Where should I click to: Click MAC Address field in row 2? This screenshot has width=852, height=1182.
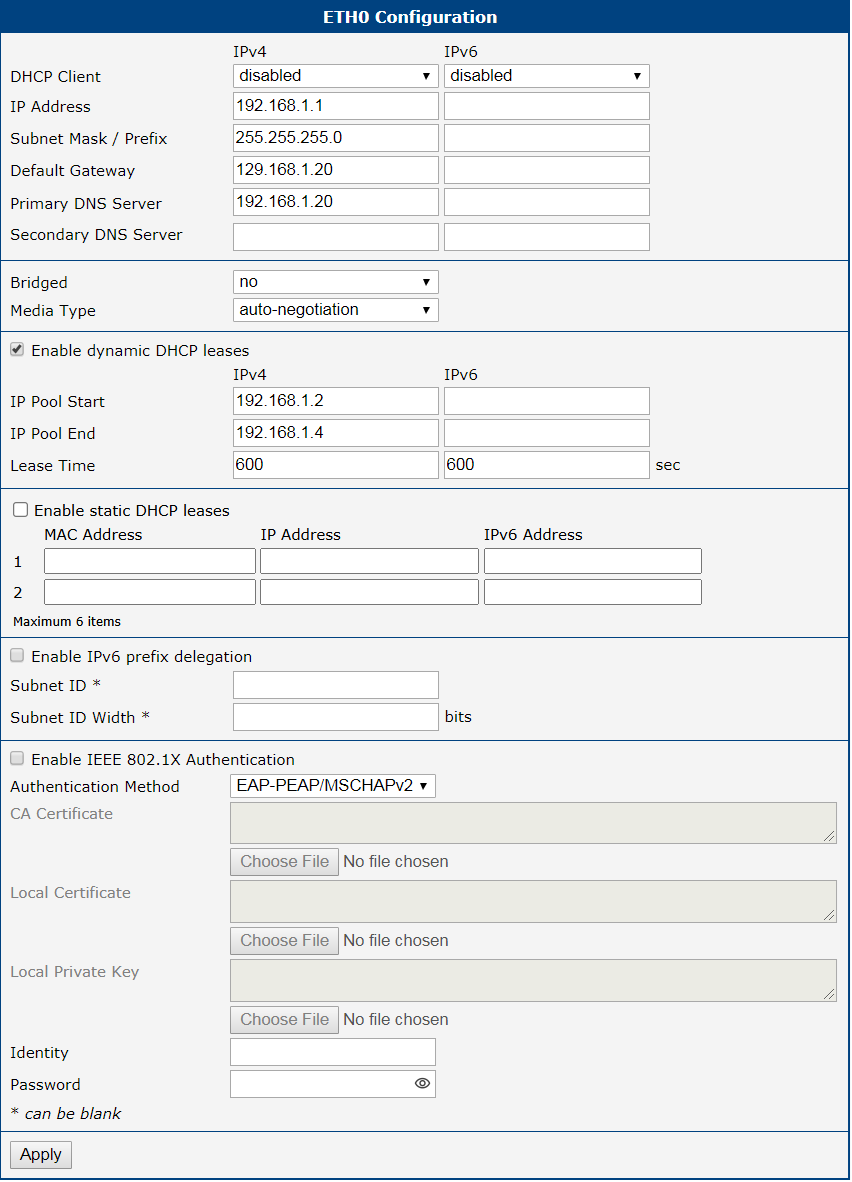point(150,592)
